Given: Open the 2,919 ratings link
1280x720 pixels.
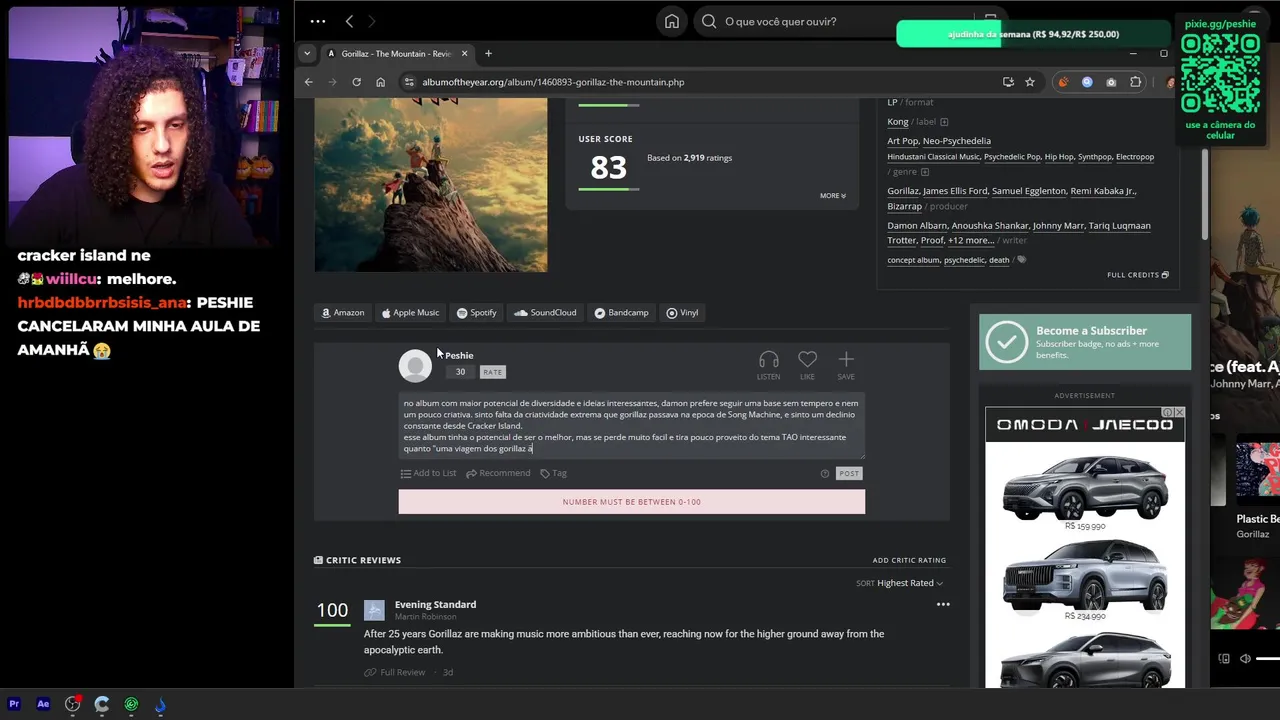Looking at the screenshot, I should [707, 158].
